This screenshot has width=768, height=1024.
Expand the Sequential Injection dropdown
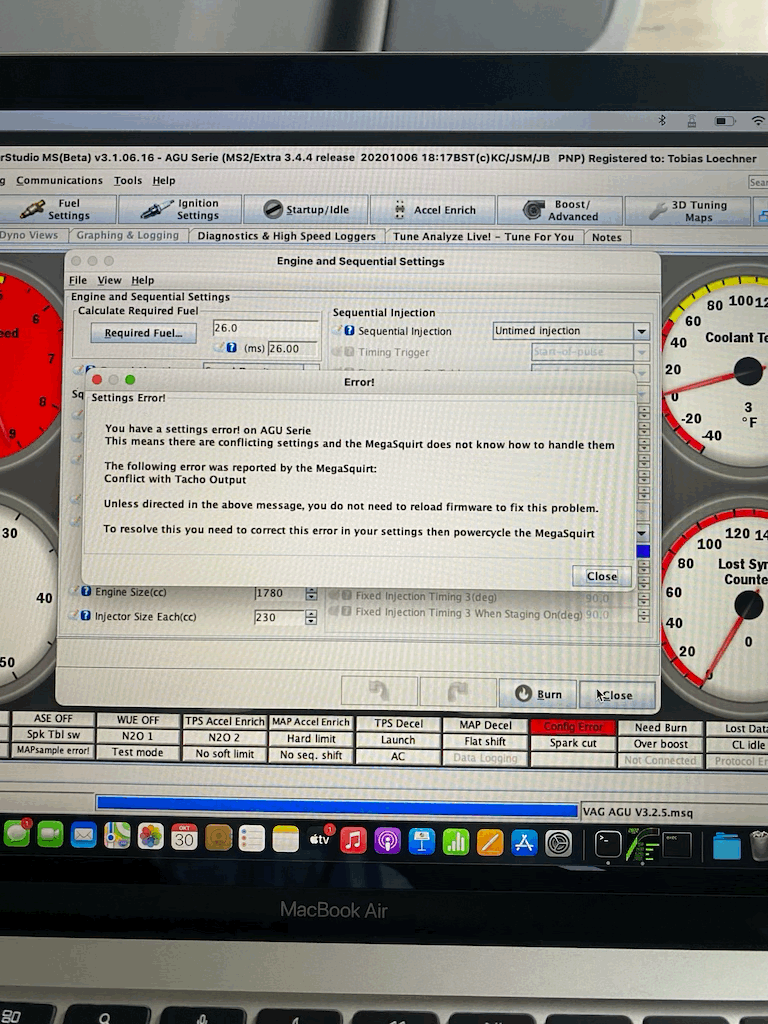(x=641, y=331)
